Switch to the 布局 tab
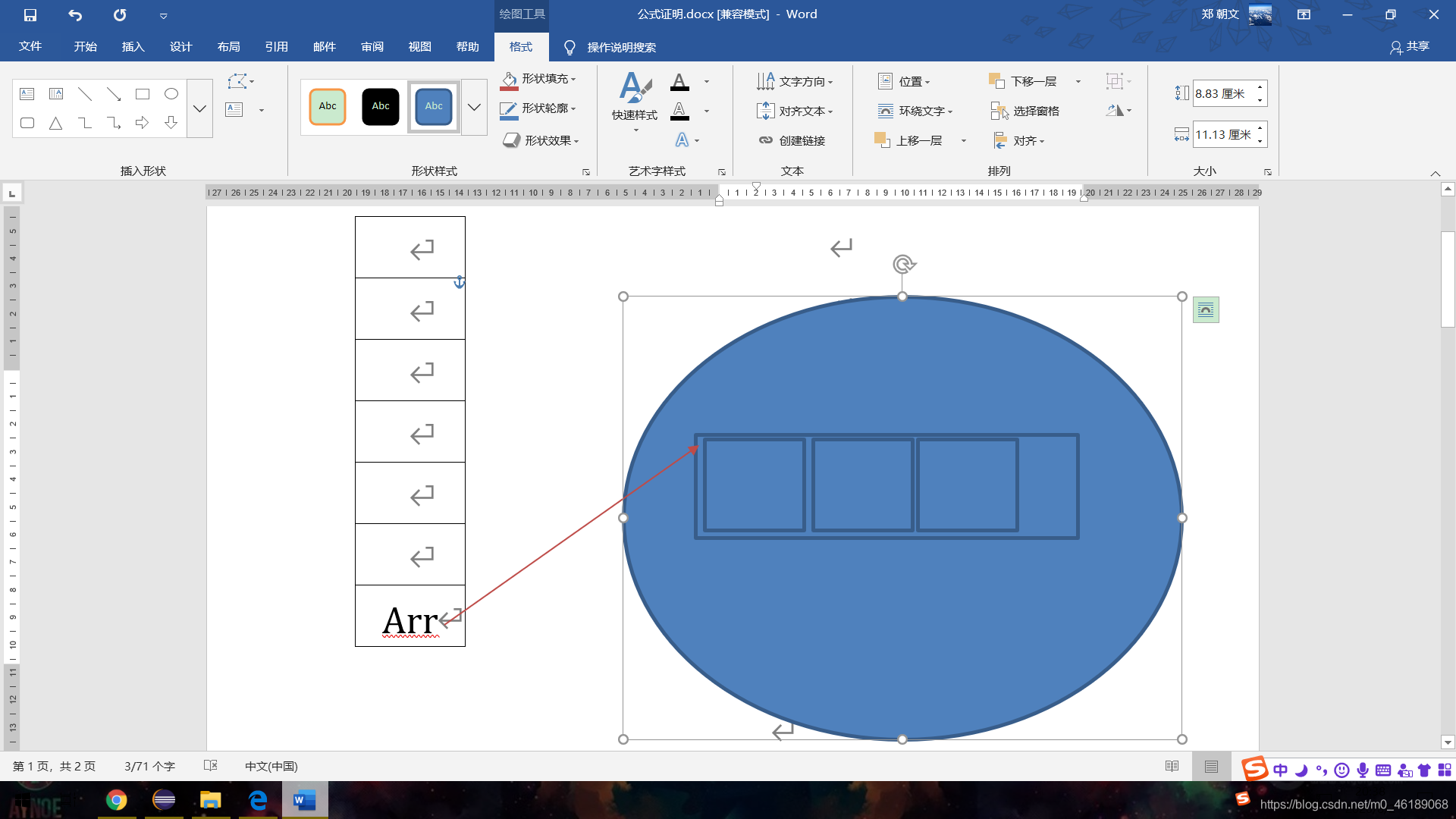This screenshot has height=819, width=1456. point(228,46)
